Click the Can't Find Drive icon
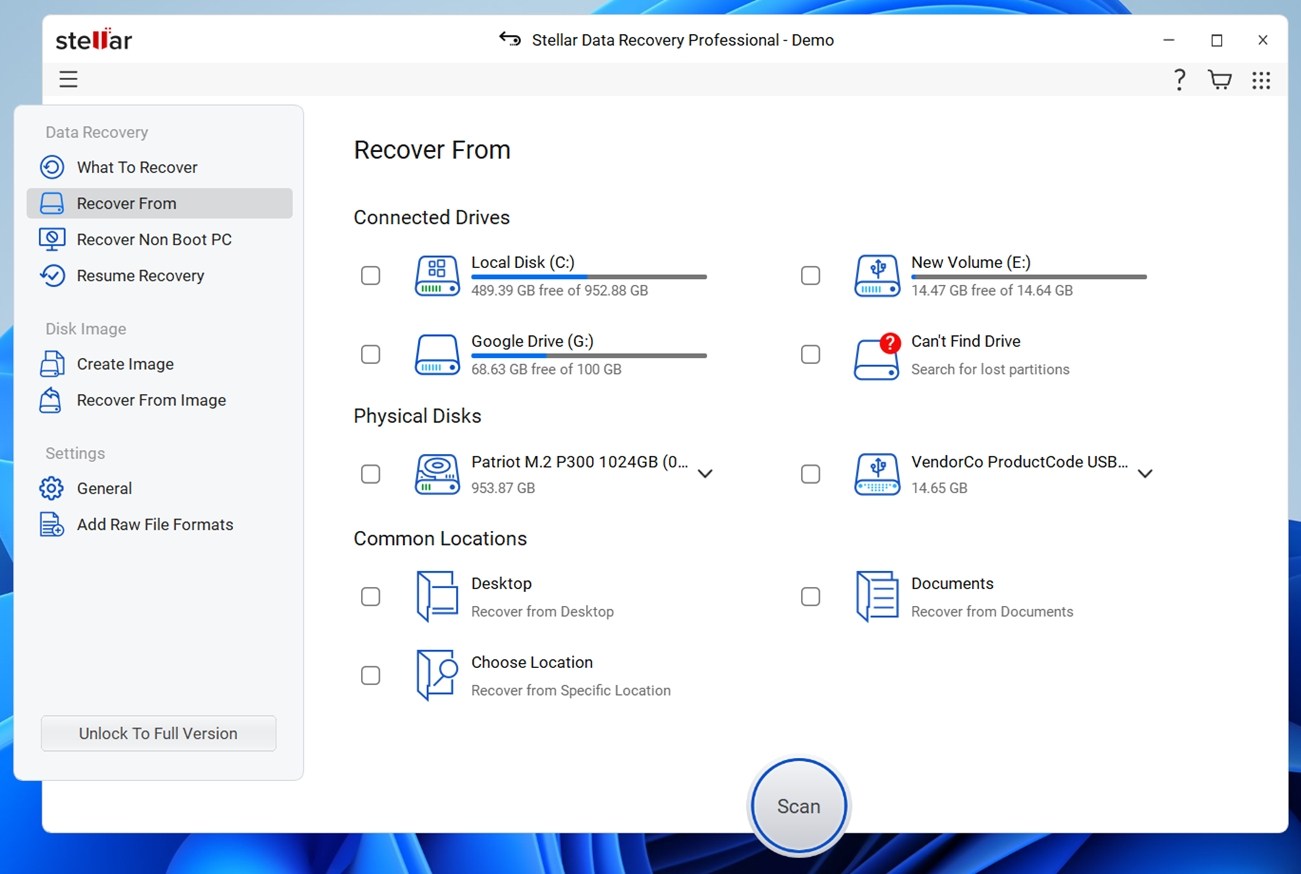1301x874 pixels. point(877,355)
